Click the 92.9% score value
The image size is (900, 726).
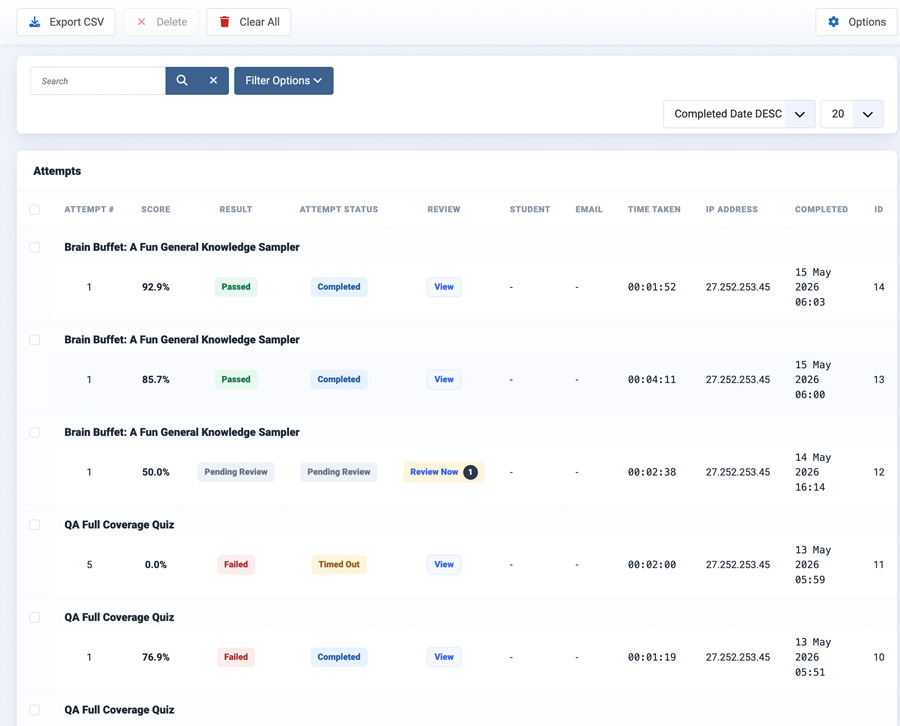coord(156,287)
